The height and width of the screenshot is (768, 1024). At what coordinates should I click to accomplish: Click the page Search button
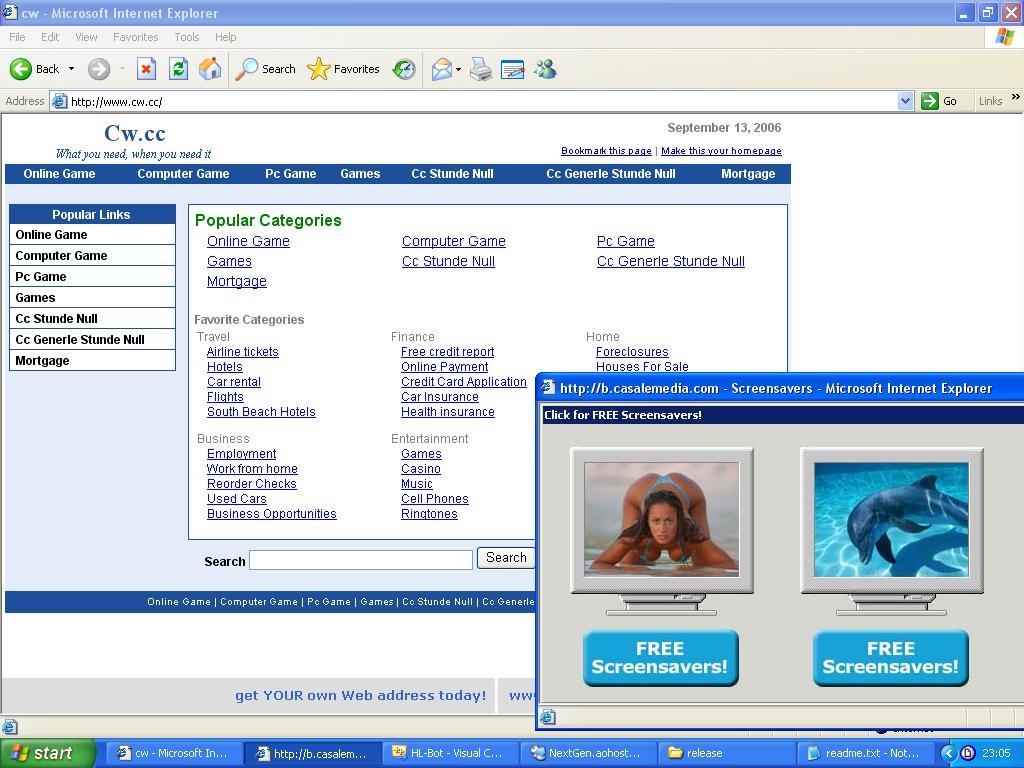(x=506, y=558)
